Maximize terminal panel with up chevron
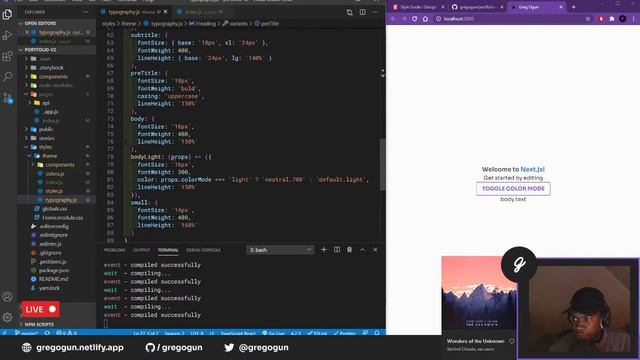Screen dimensions: 640x360 coord(362,249)
